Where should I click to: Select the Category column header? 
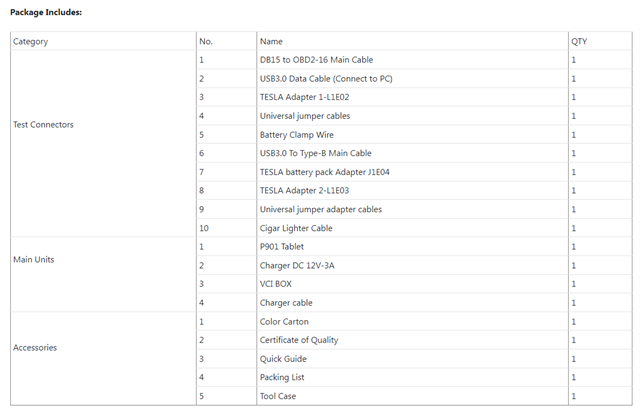point(103,41)
